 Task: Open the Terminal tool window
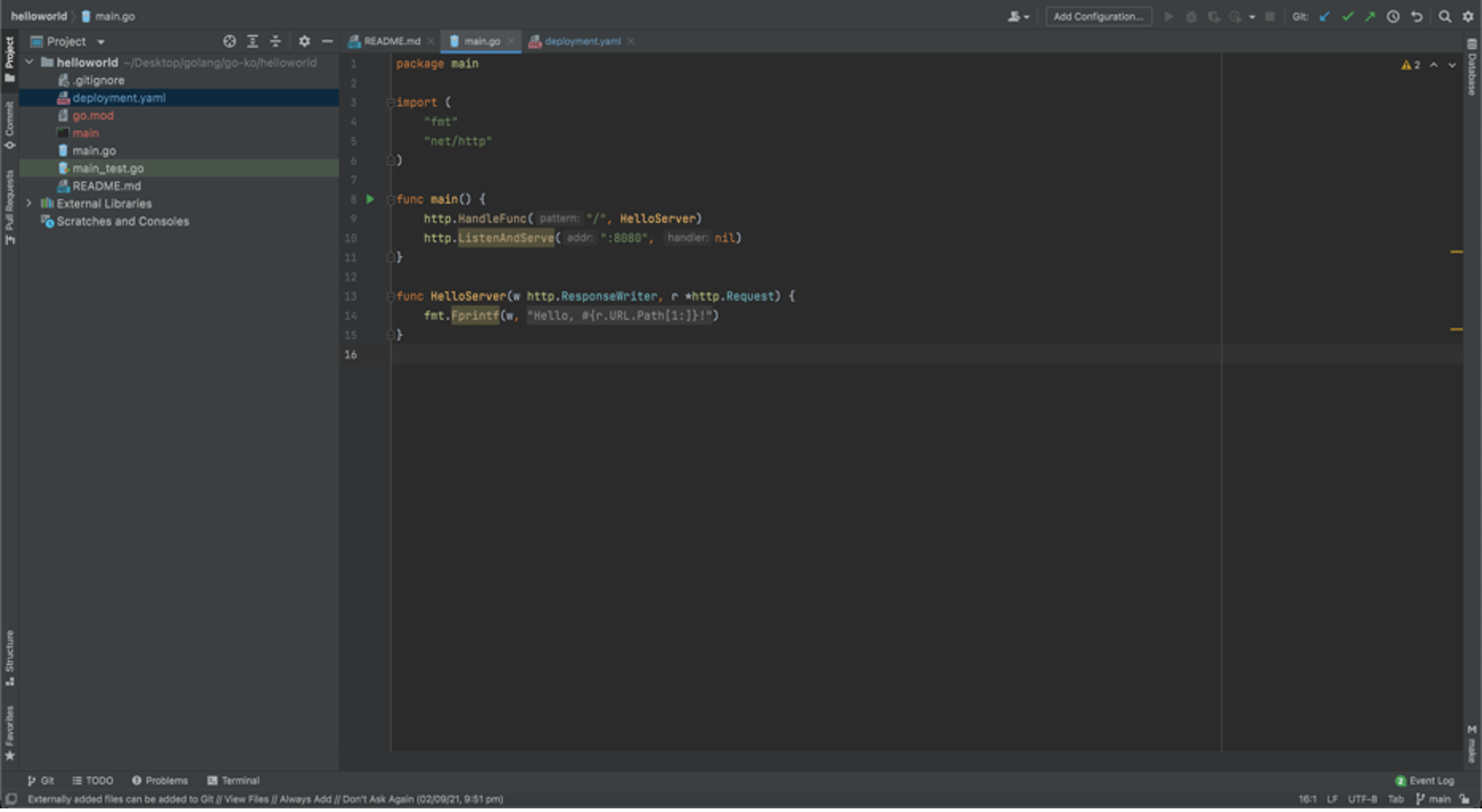(x=234, y=781)
